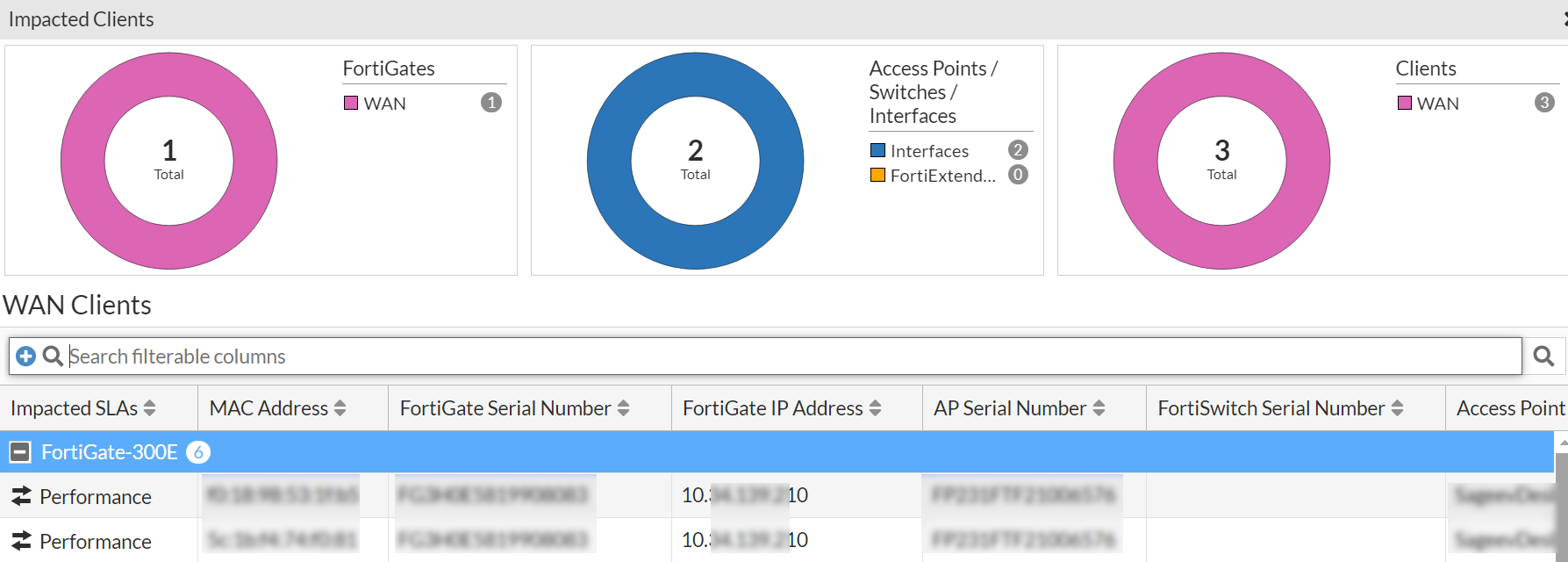Collapse the FortiGate-300E group row
This screenshot has height=562, width=1568.
[x=19, y=452]
